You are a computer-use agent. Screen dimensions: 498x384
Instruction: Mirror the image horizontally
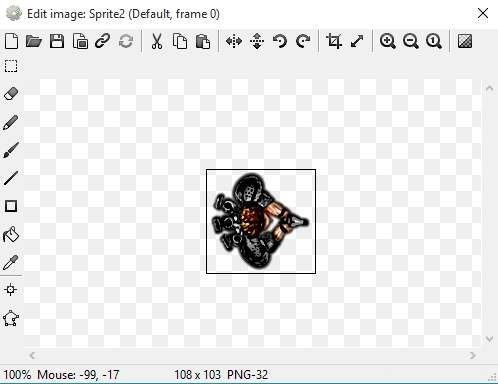tap(234, 41)
